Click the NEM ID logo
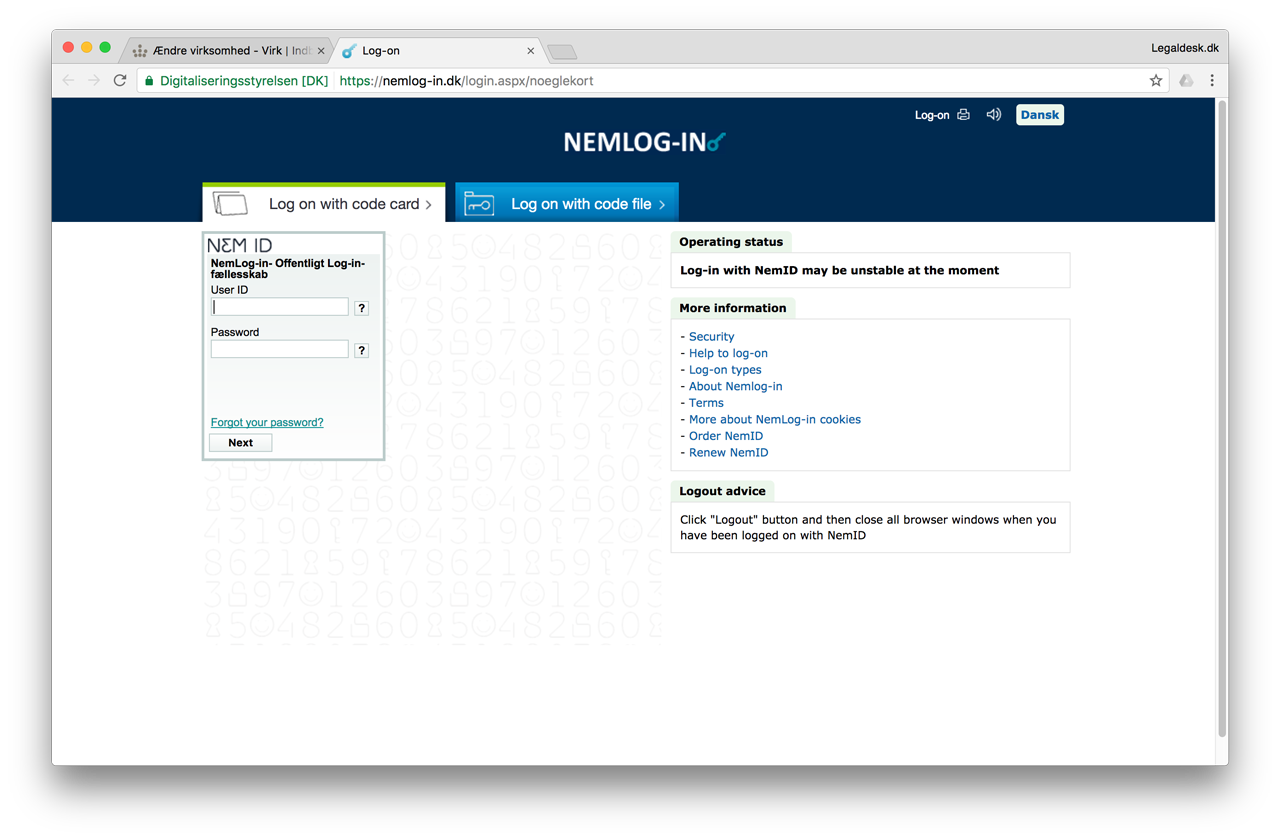The height and width of the screenshot is (839, 1280). (240, 245)
